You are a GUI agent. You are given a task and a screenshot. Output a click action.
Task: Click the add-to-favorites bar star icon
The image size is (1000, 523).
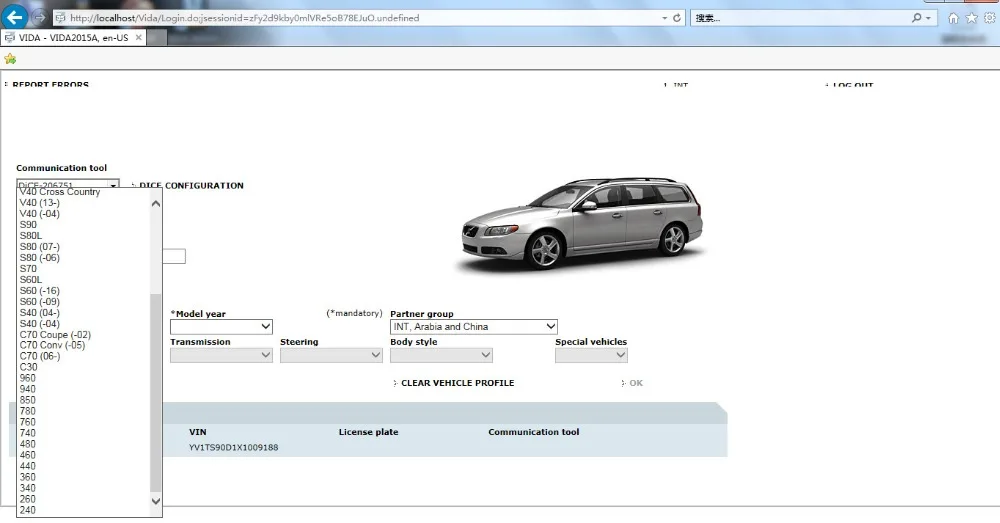(x=10, y=59)
